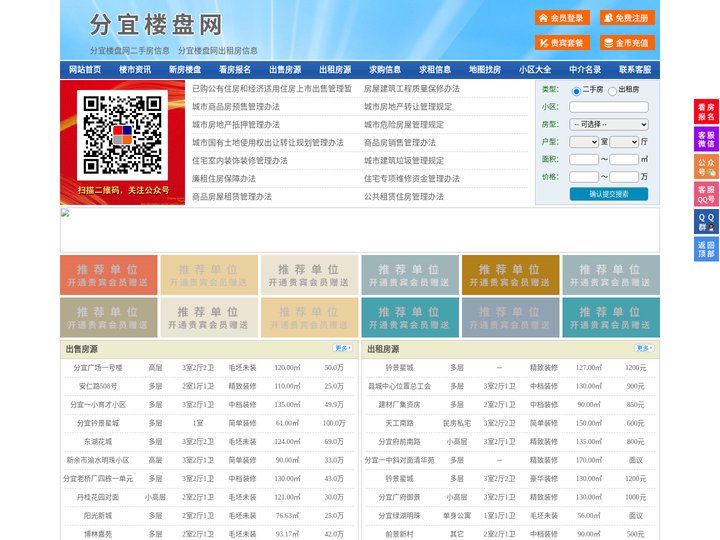This screenshot has width=720, height=540.
Task: Open the 厅 hall count dropdown
Action: 624,142
